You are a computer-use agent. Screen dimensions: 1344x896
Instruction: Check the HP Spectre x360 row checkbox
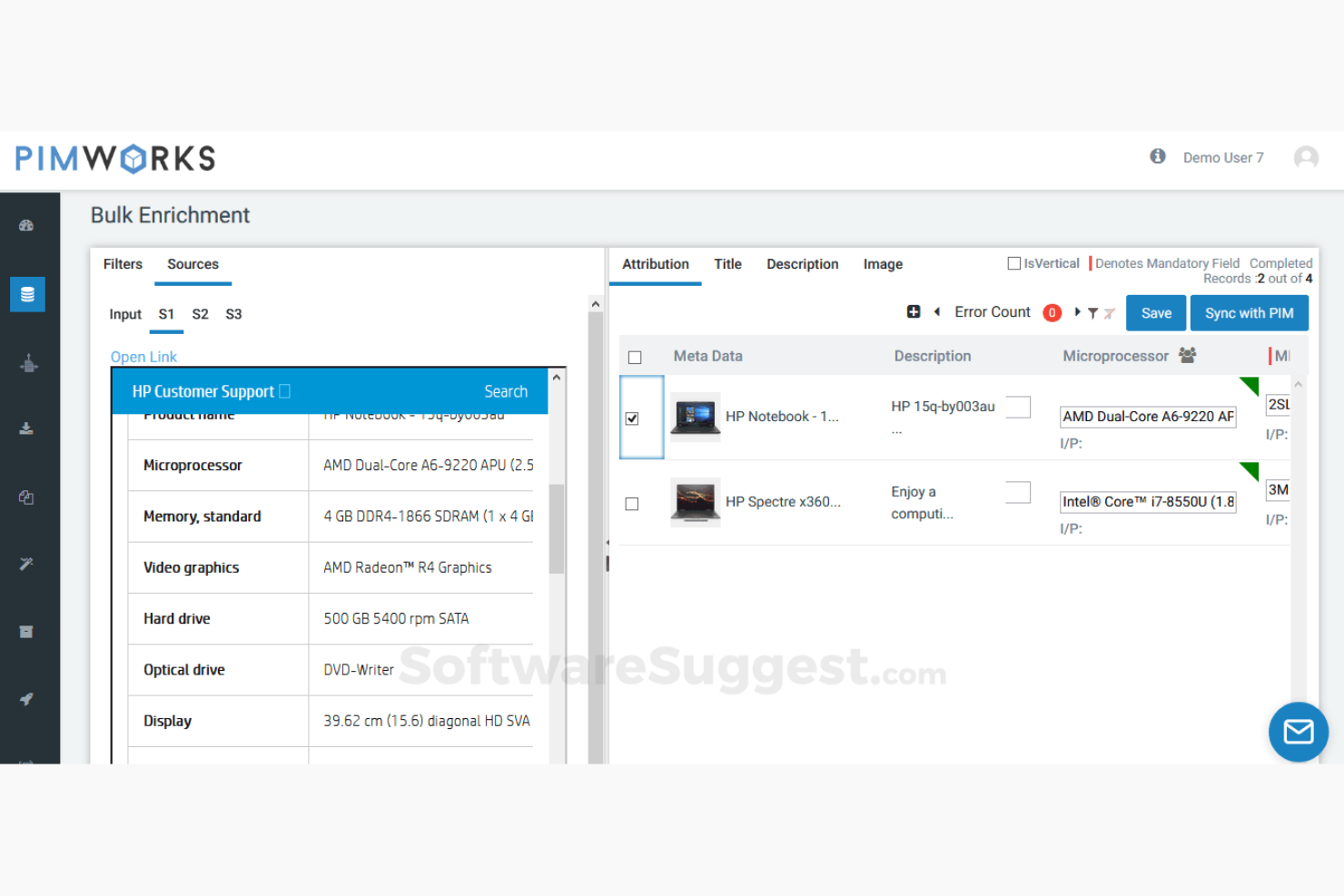pyautogui.click(x=632, y=504)
